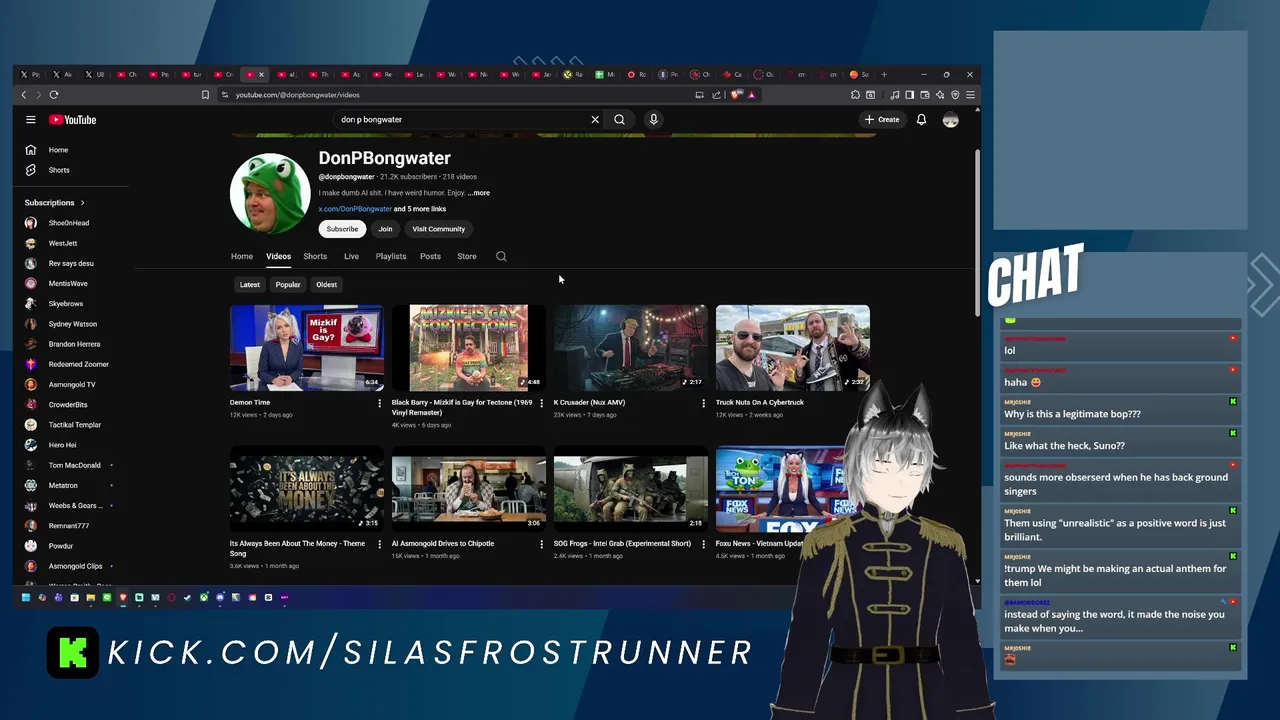Image resolution: width=1280 pixels, height=720 pixels.
Task: Open Discord from the taskbar
Action: click(220, 597)
